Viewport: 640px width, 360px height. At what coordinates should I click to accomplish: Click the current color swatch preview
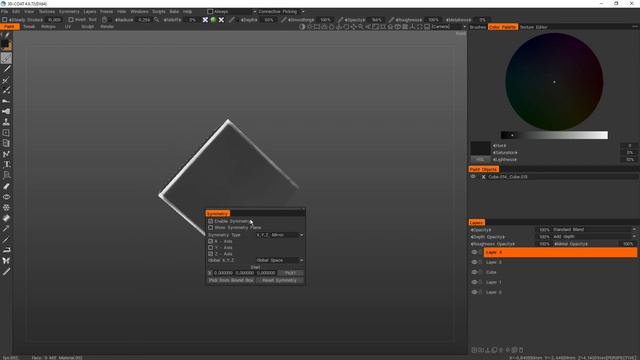(x=480, y=148)
